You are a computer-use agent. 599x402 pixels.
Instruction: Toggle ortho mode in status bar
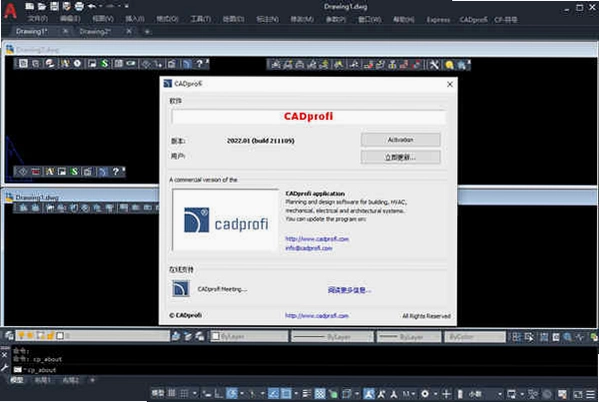click(x=219, y=394)
